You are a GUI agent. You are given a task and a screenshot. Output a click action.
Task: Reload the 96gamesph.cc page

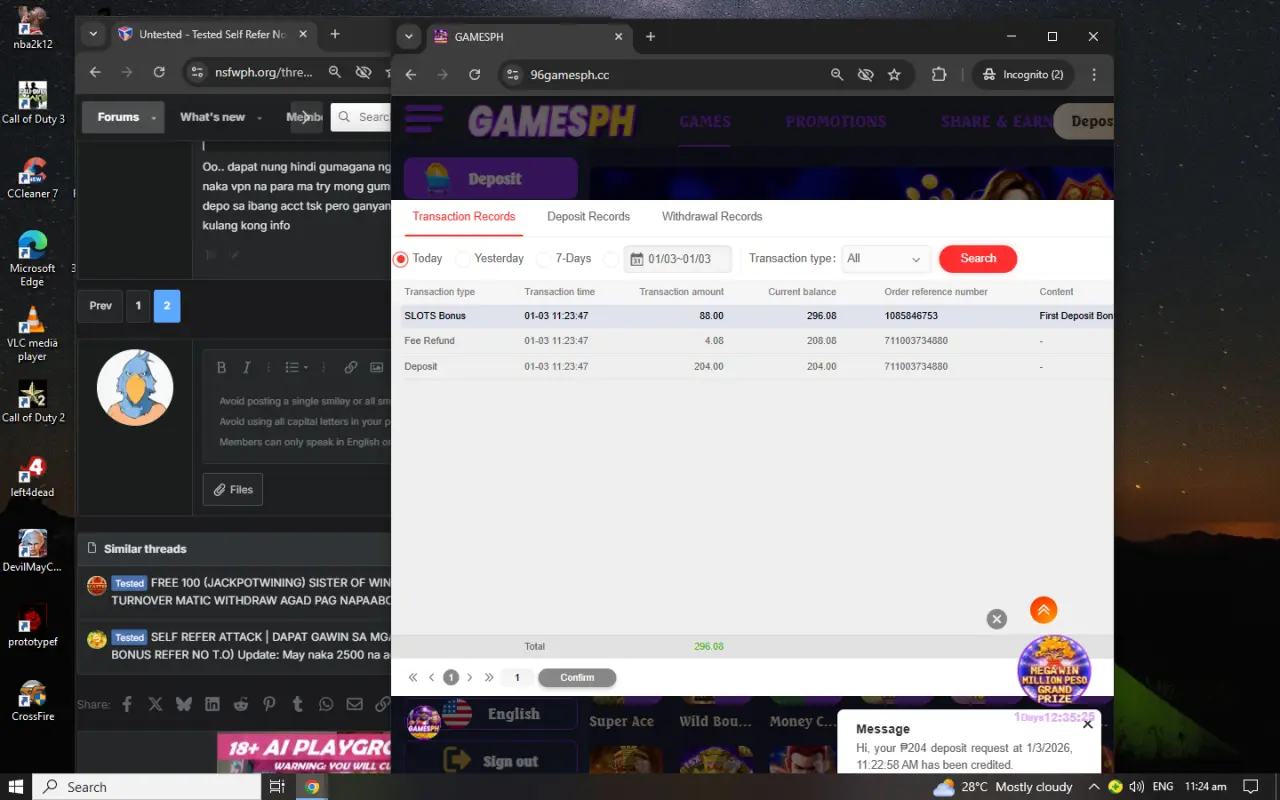point(475,75)
